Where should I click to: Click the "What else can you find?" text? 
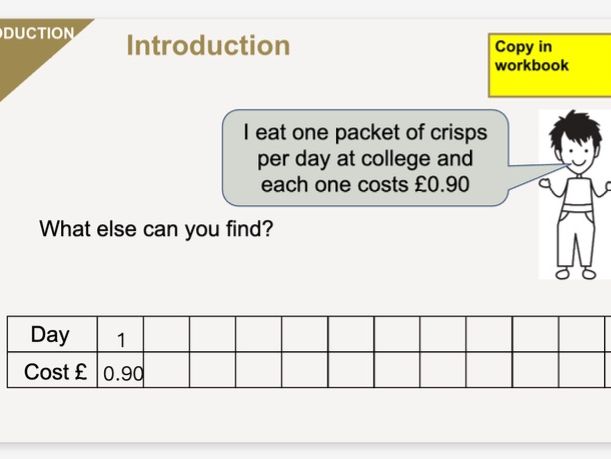[x=156, y=229]
